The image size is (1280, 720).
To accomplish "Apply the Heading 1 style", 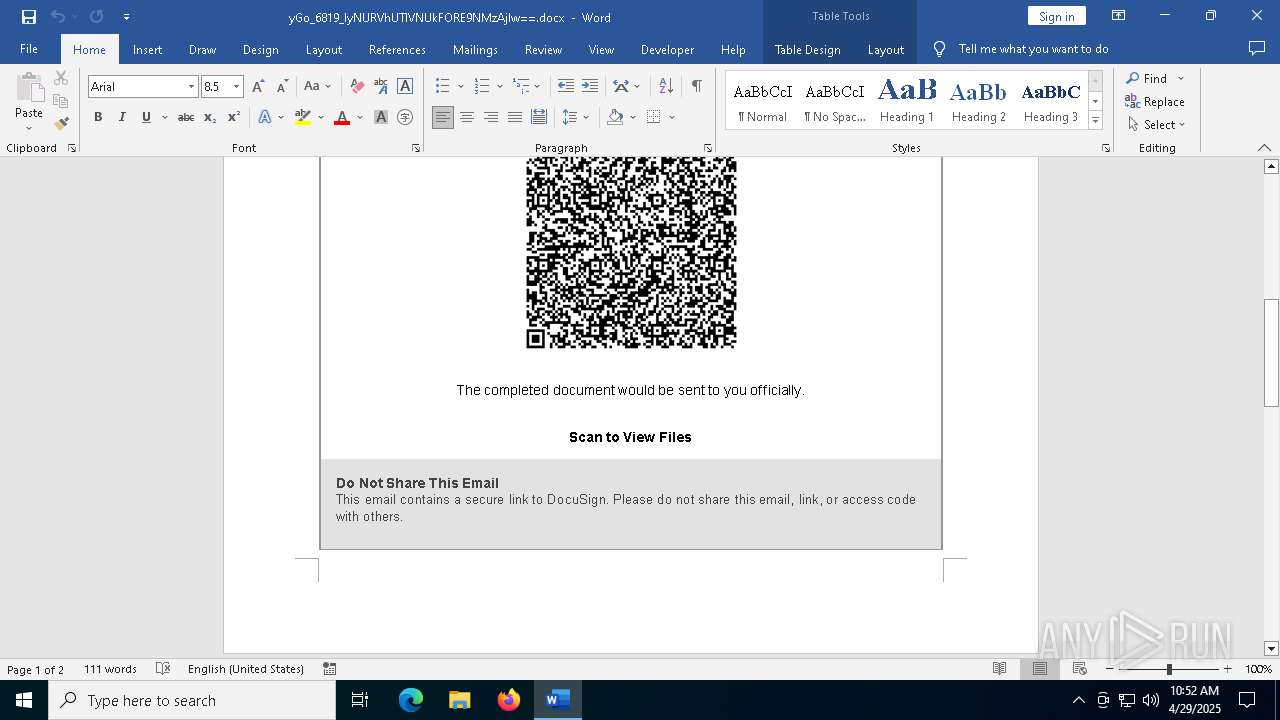I will [907, 101].
